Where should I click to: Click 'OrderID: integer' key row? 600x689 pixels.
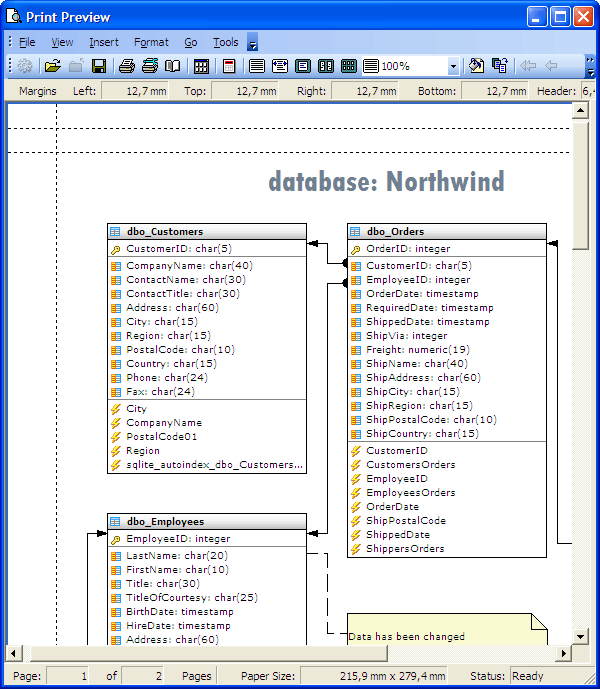tap(447, 249)
